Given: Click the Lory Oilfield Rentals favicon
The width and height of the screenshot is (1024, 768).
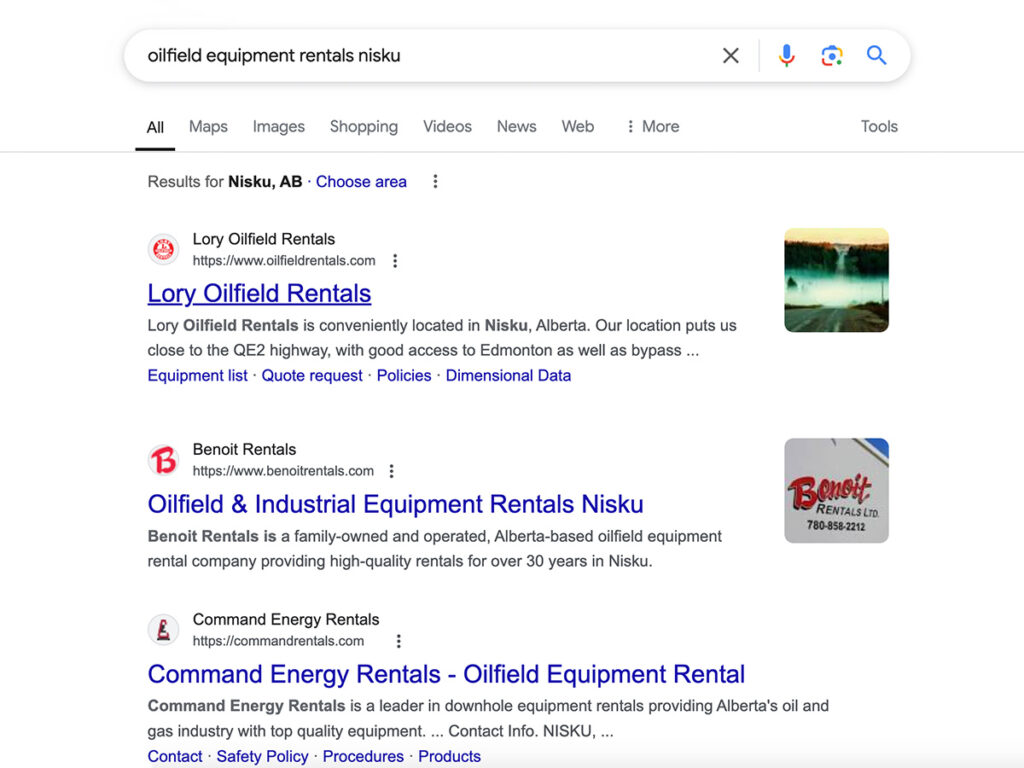Looking at the screenshot, I should [x=163, y=249].
